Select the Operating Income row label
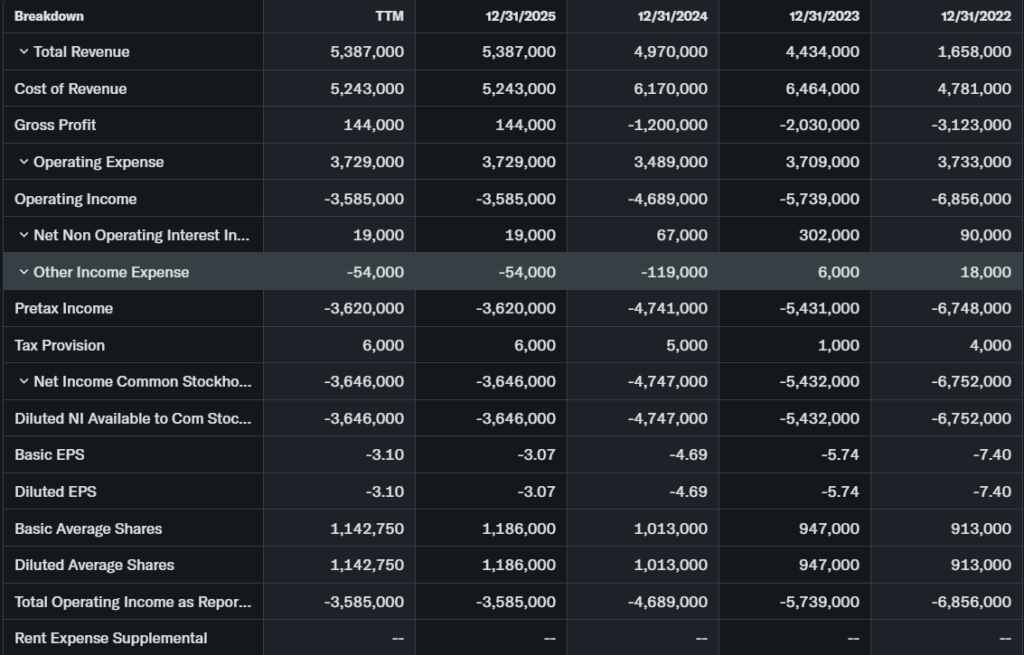The height and width of the screenshot is (655, 1024). click(75, 199)
